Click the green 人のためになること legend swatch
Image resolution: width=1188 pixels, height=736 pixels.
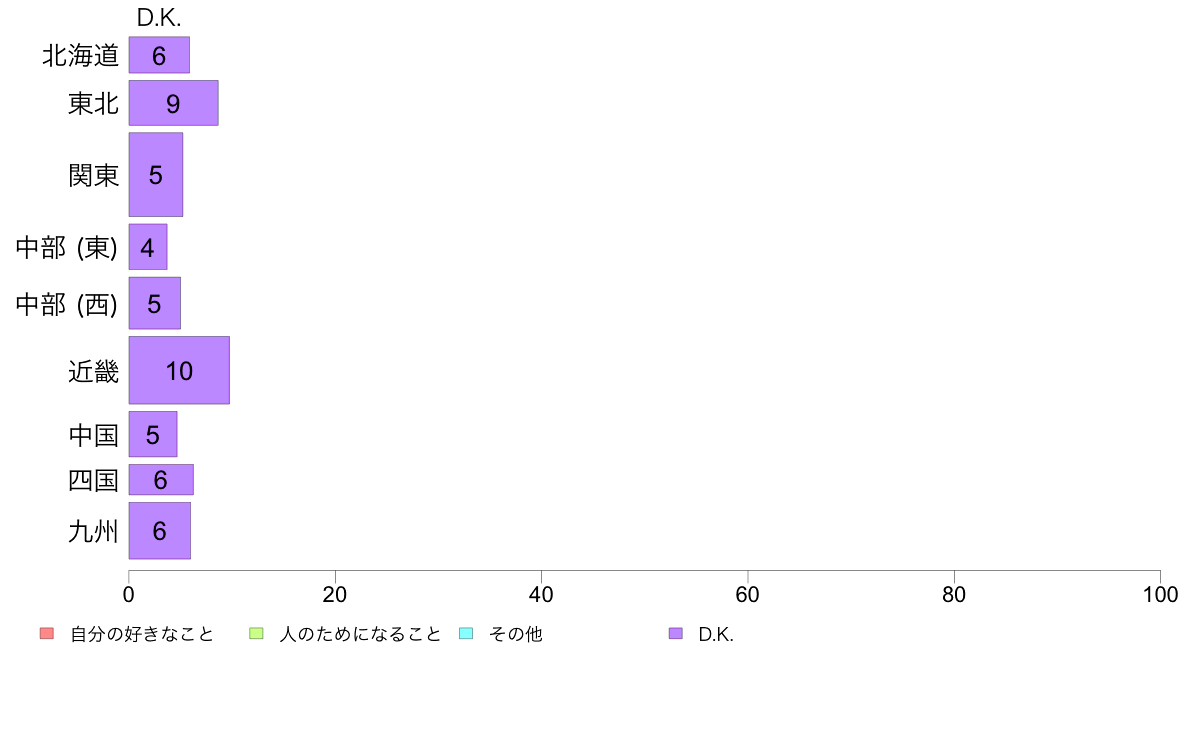(256, 634)
